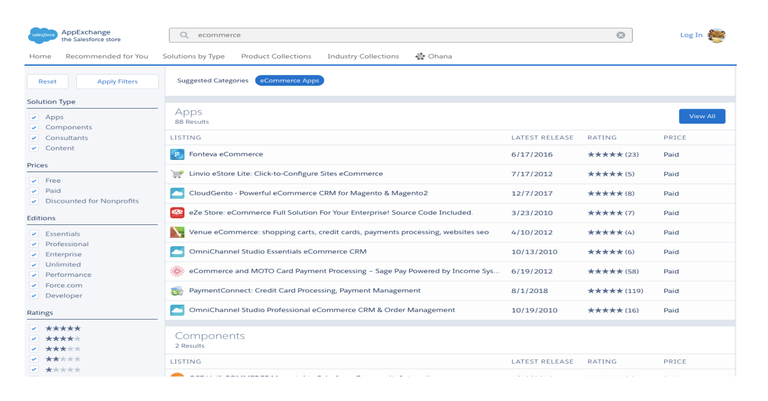Toggle the Paid price checkbox

coord(34,191)
